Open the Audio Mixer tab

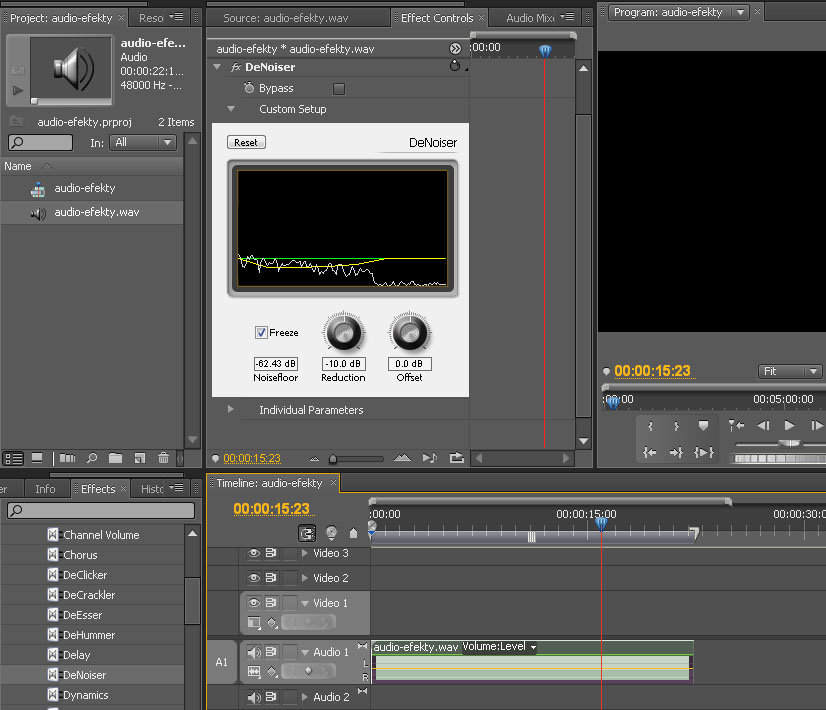pyautogui.click(x=529, y=18)
